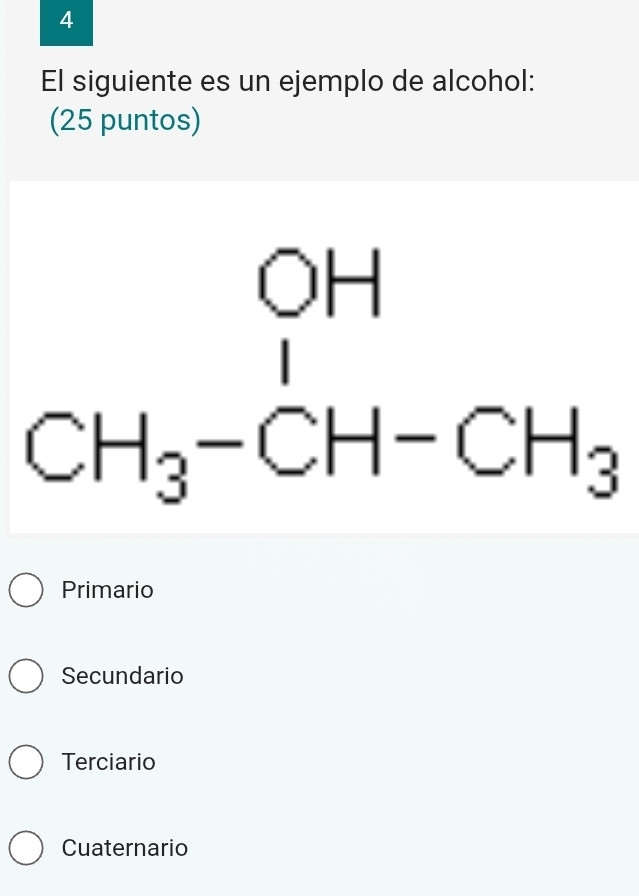Click the "Terciario" answer label text
639x896 pixels.
tap(109, 761)
